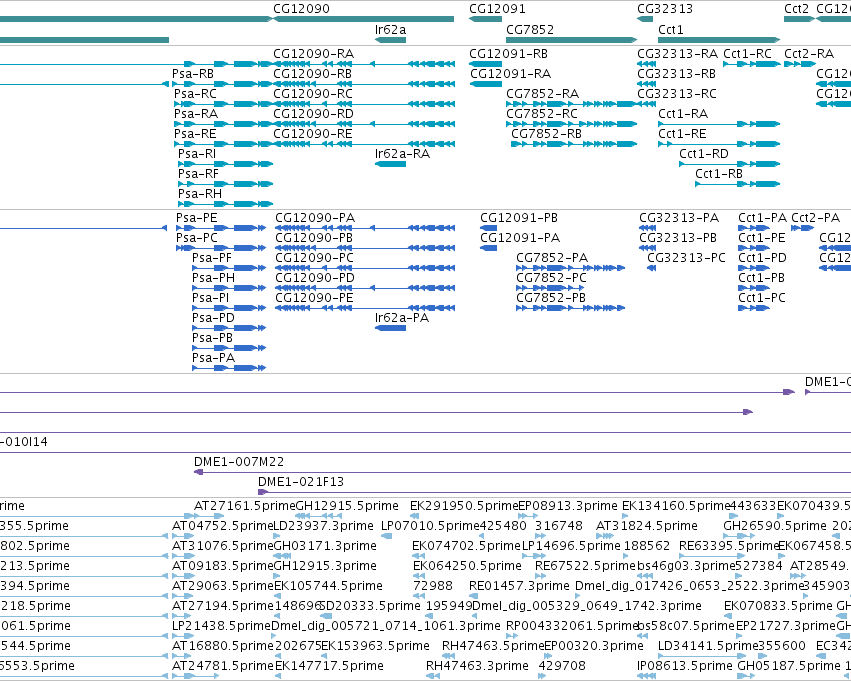Click EST label RE01457.3prime
This screenshot has width=851, height=681.
pos(519,586)
